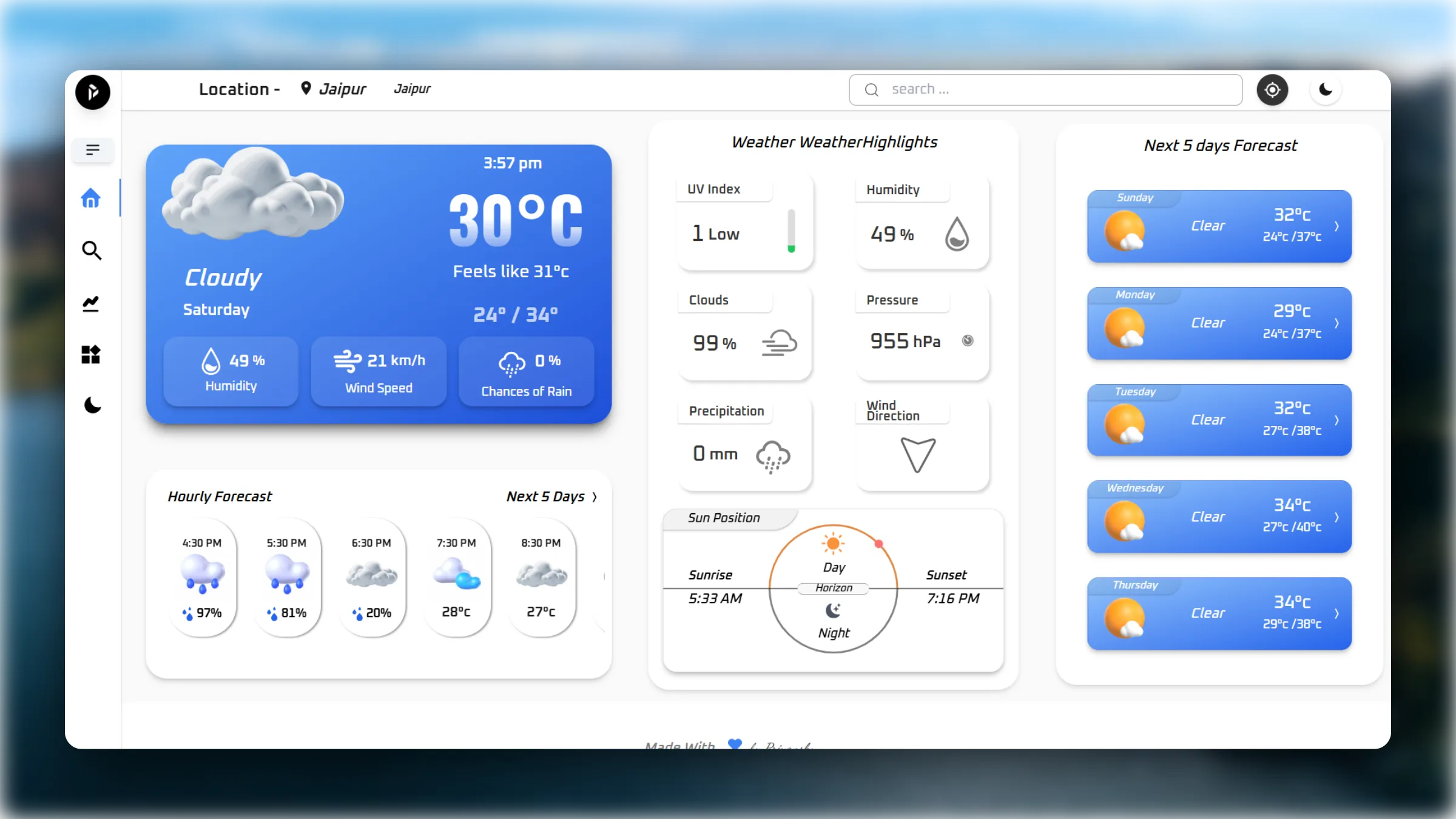Select the 6:30 PM hourly card

(x=372, y=576)
